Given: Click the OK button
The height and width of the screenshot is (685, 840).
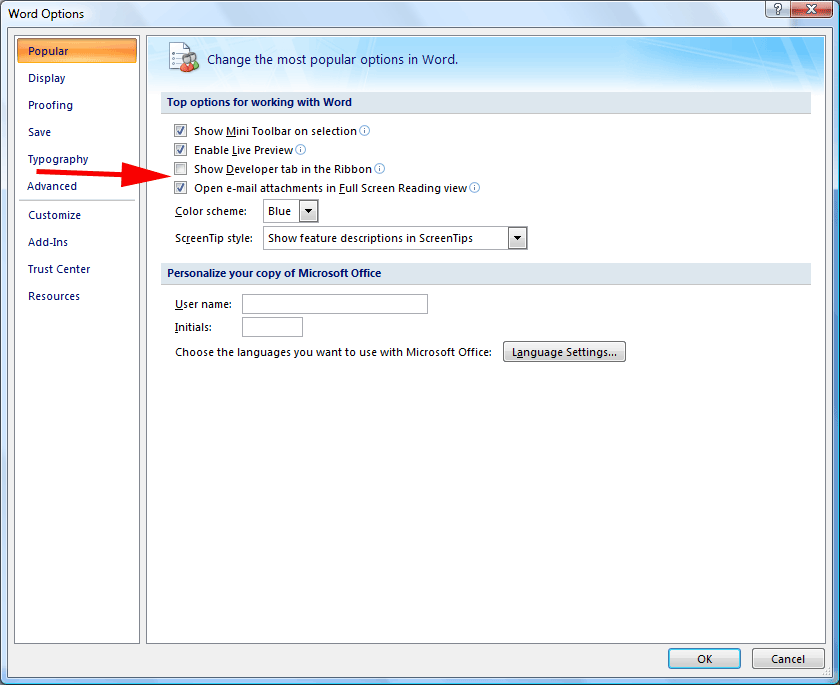Looking at the screenshot, I should pyautogui.click(x=704, y=659).
